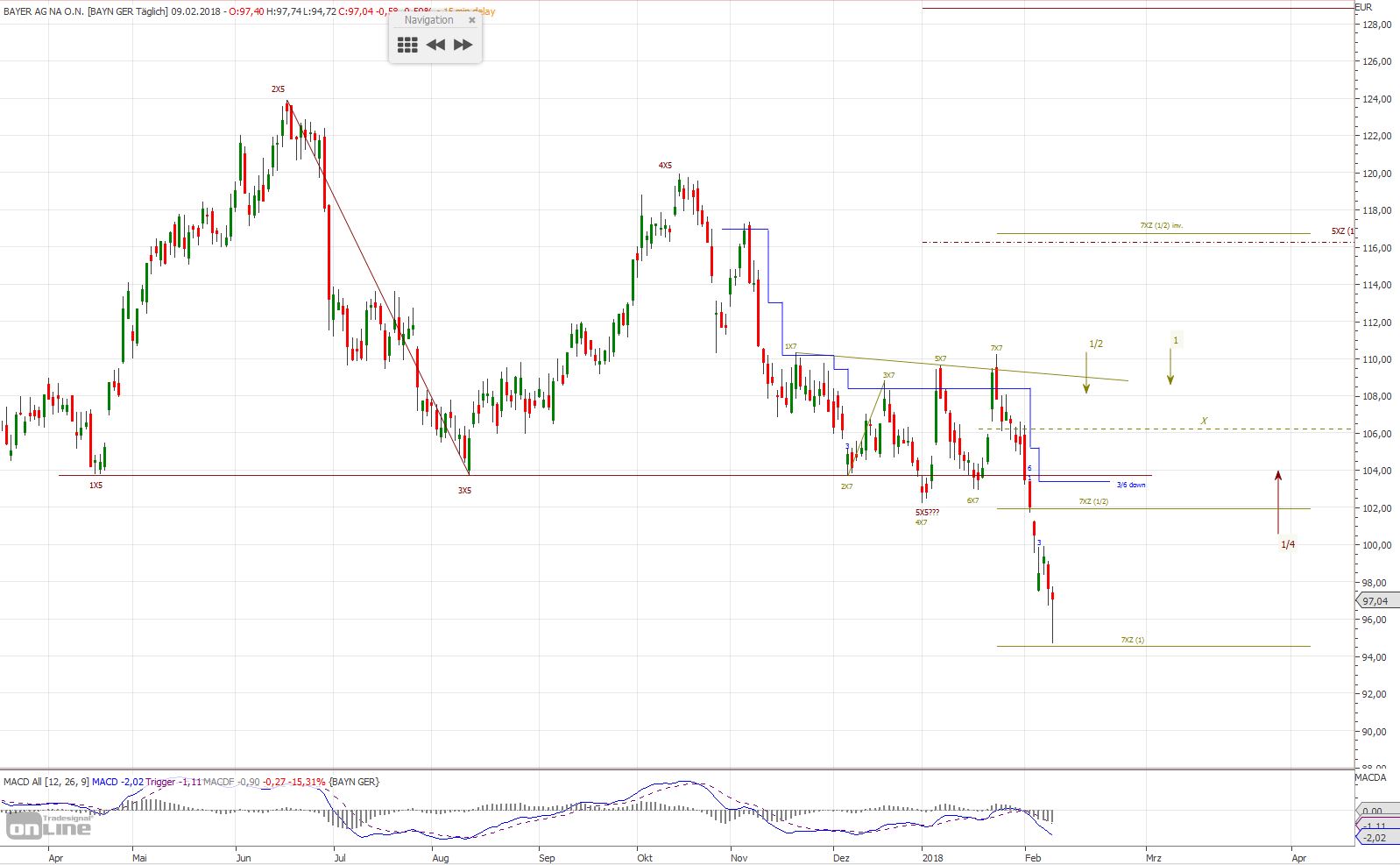Click the 1/2 label above olive arrow
The height and width of the screenshot is (865, 1400).
click(x=1095, y=344)
